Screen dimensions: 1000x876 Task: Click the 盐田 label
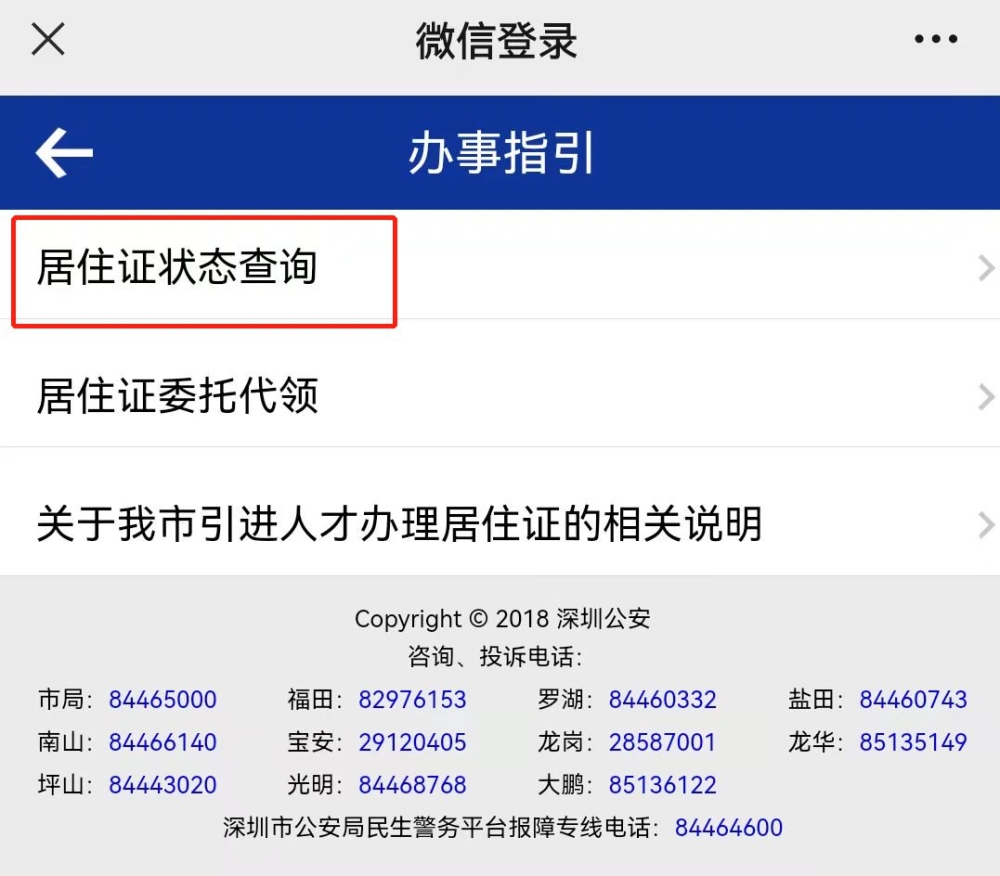click(815, 699)
